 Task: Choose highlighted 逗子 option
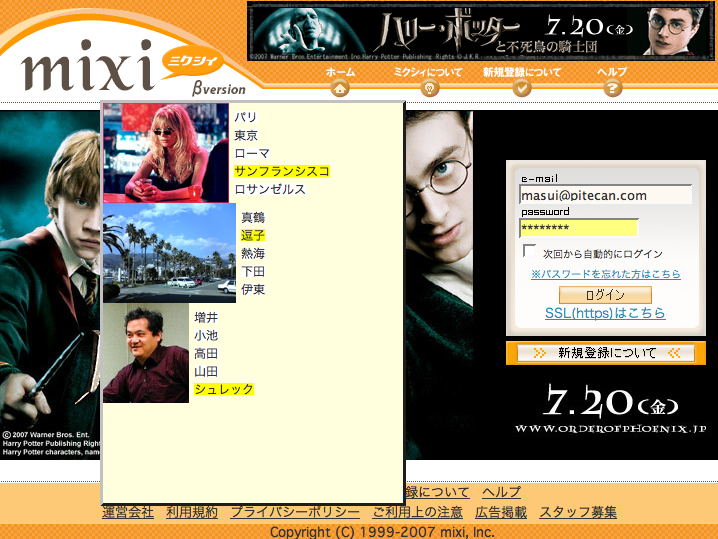pos(253,235)
